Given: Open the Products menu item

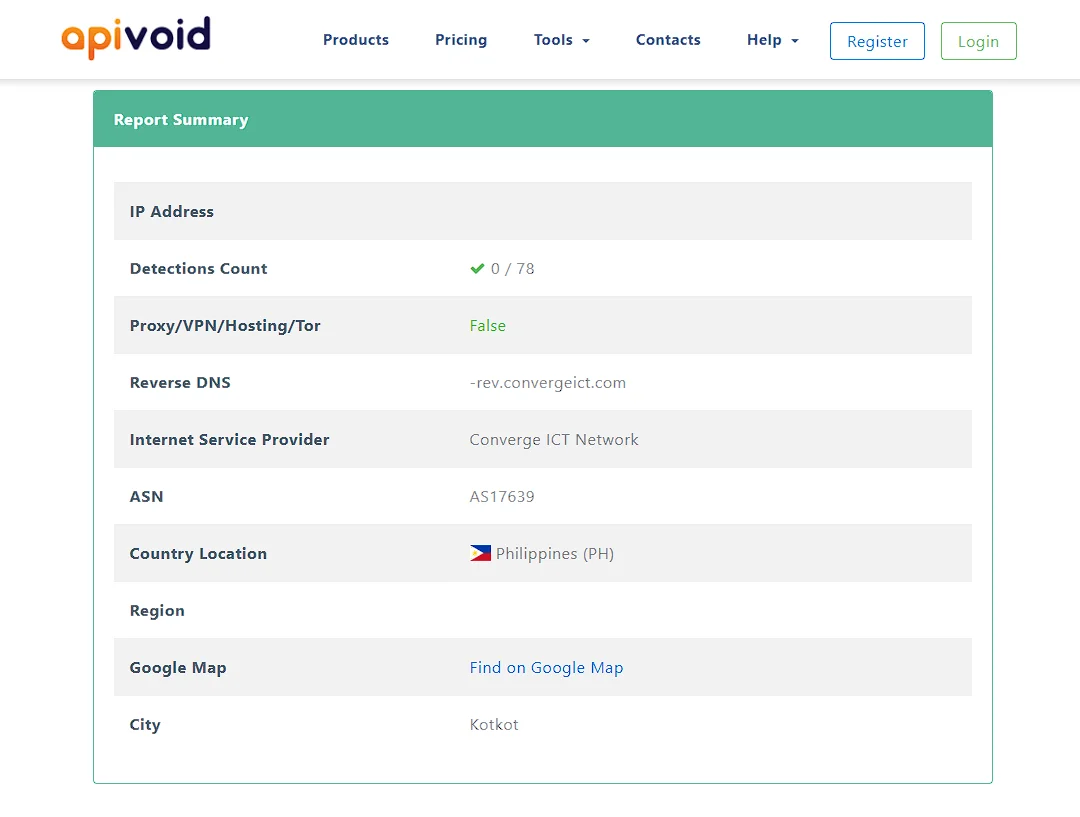Looking at the screenshot, I should (356, 40).
